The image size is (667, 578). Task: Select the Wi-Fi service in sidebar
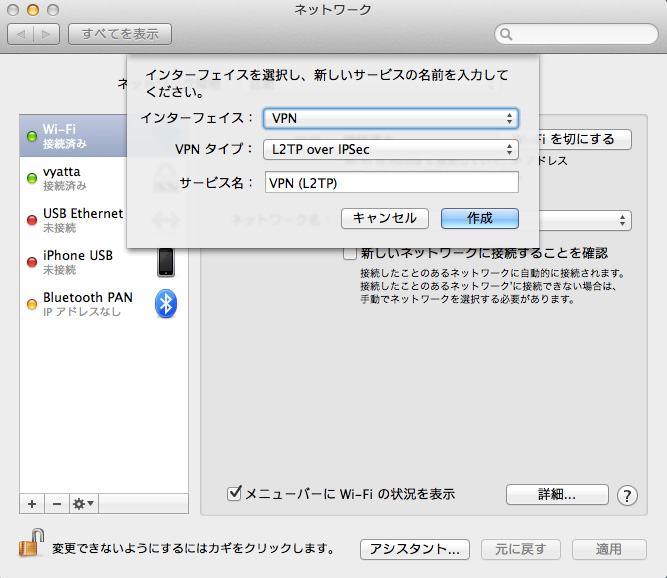pyautogui.click(x=75, y=136)
